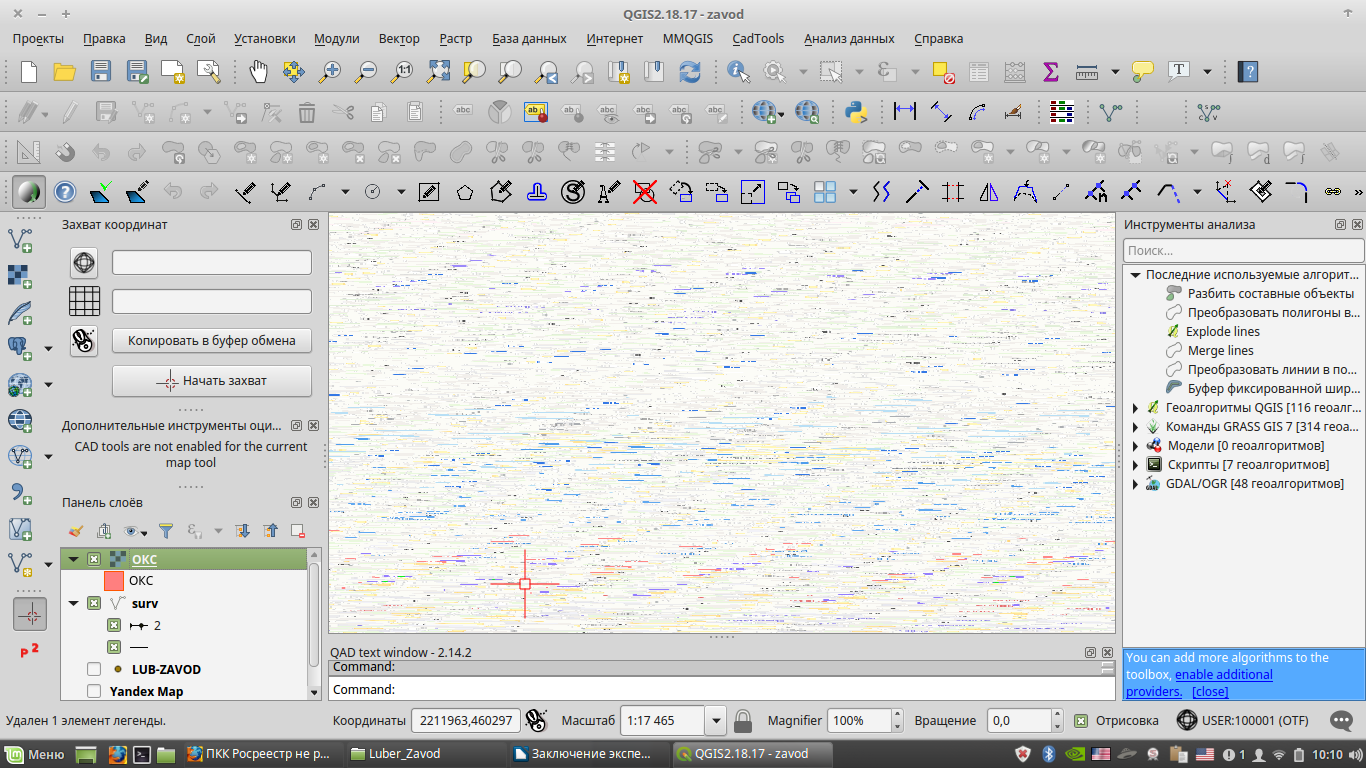1366x768 pixels.
Task: Enable the LUB-ZAVOD layer checkbox
Action: tap(94, 669)
